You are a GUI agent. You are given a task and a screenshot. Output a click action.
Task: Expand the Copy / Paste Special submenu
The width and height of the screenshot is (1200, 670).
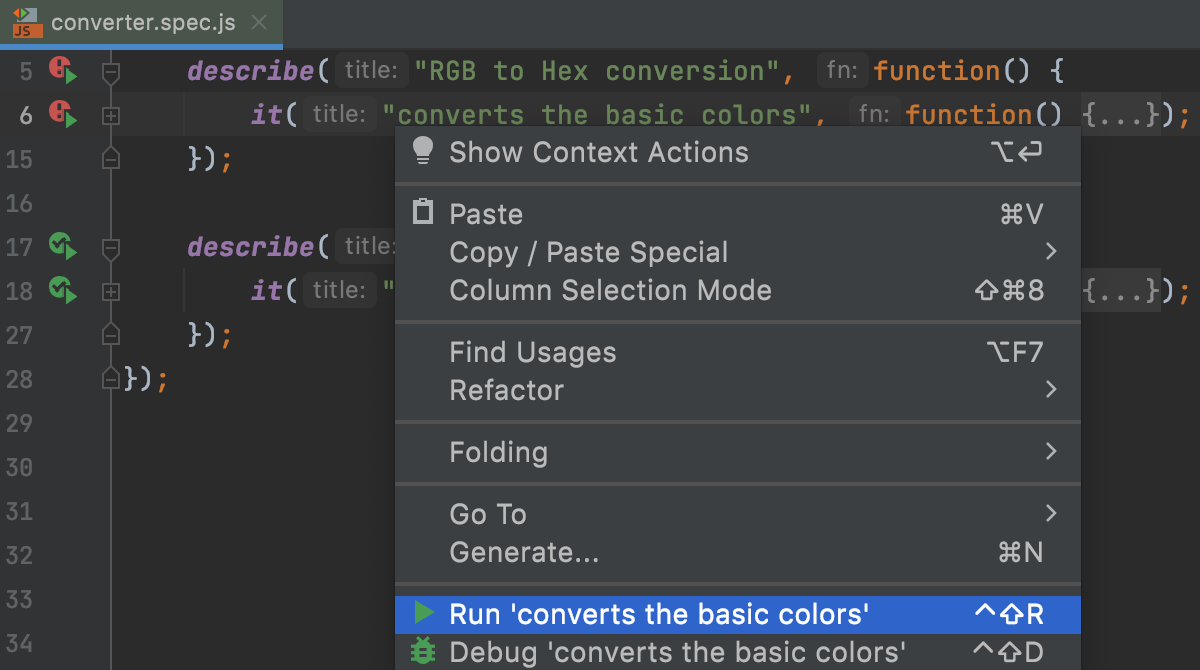(x=588, y=252)
